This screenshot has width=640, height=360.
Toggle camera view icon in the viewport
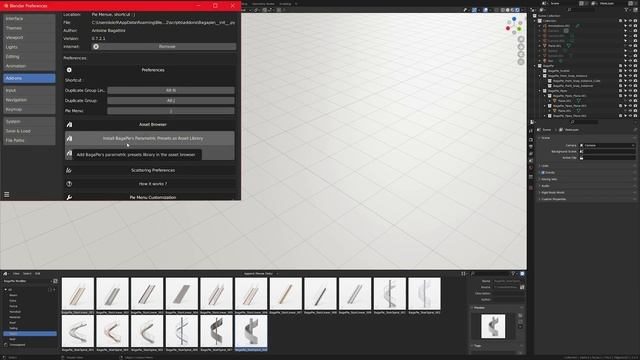point(521,54)
